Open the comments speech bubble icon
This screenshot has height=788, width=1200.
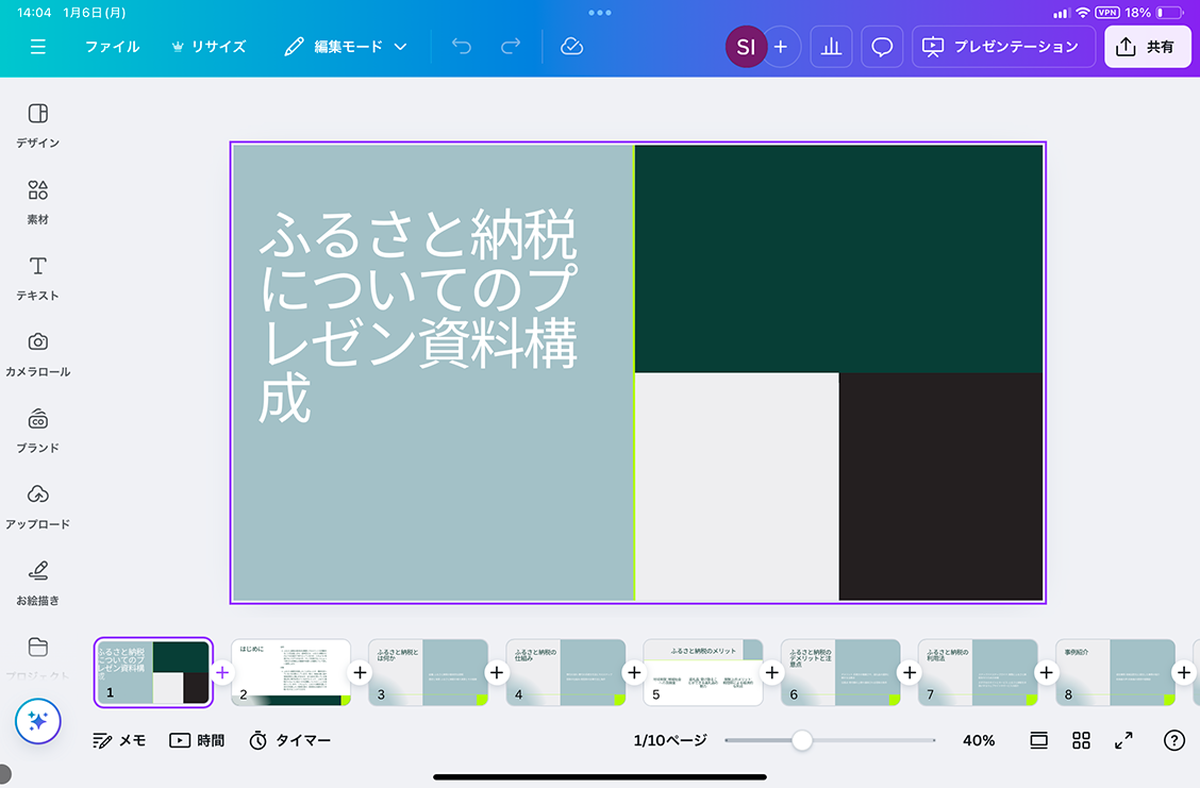[882, 47]
